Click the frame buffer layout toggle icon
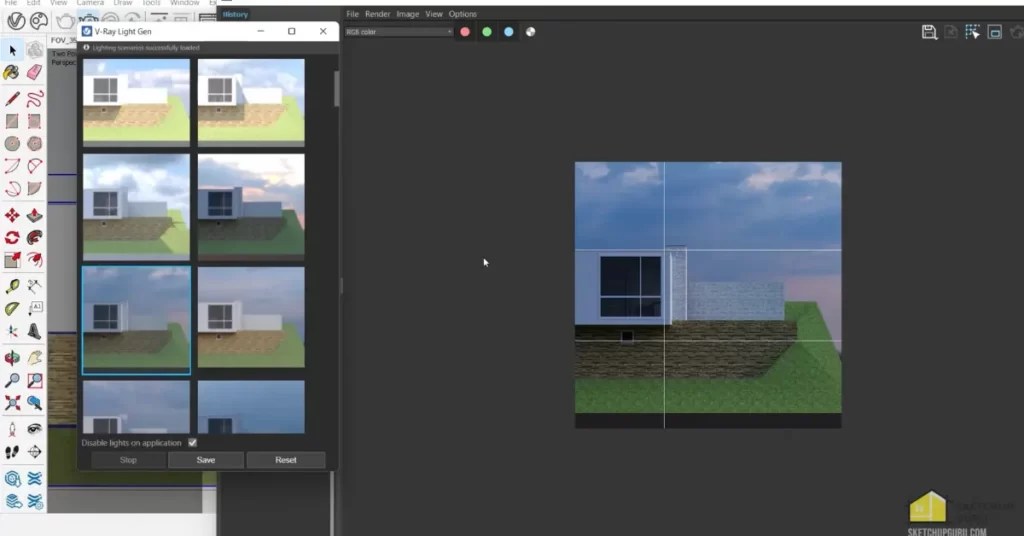Screen dimensions: 1024x536 [x=994, y=31]
